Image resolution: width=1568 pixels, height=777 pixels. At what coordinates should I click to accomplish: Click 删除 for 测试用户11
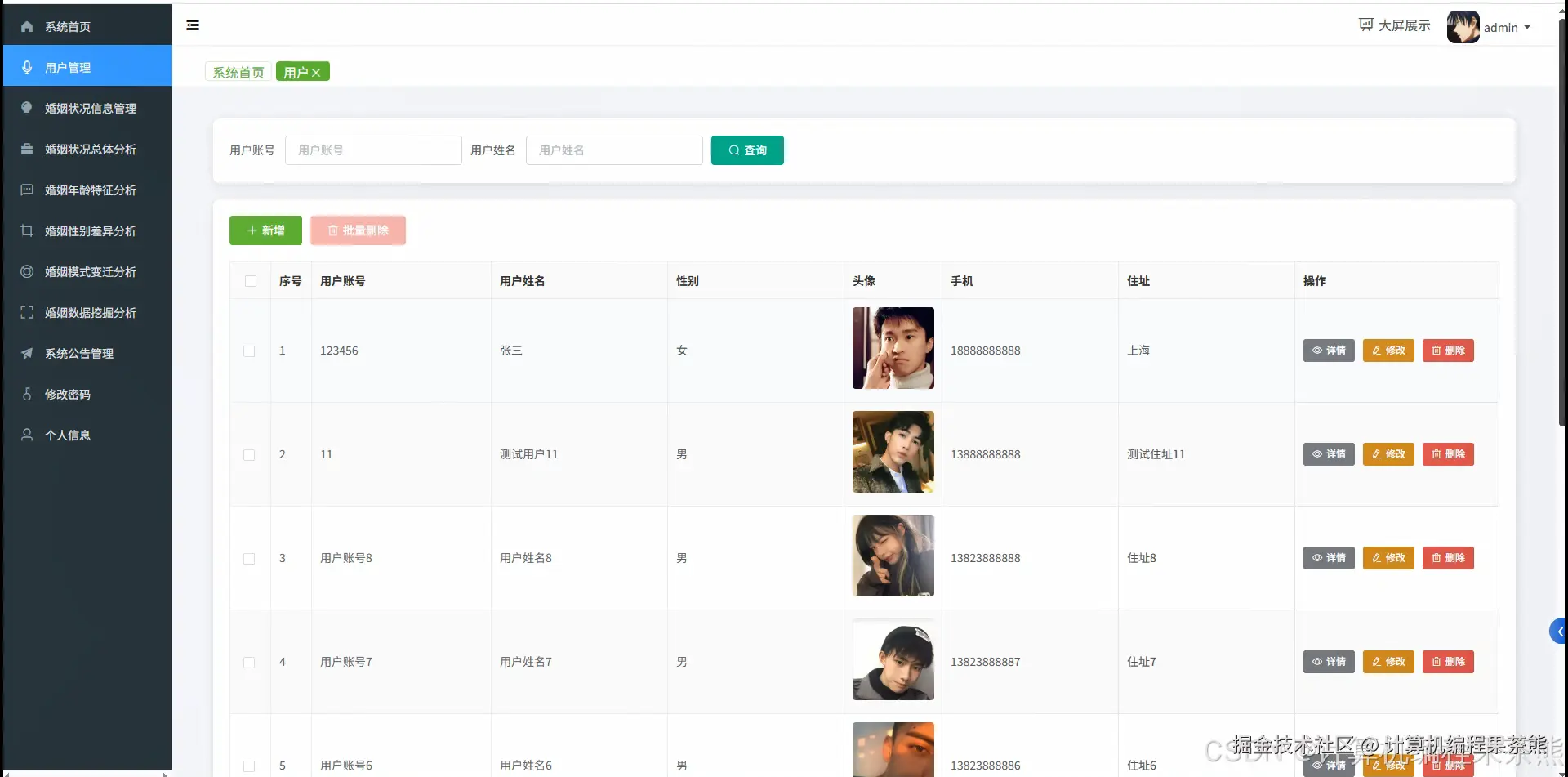click(x=1448, y=454)
